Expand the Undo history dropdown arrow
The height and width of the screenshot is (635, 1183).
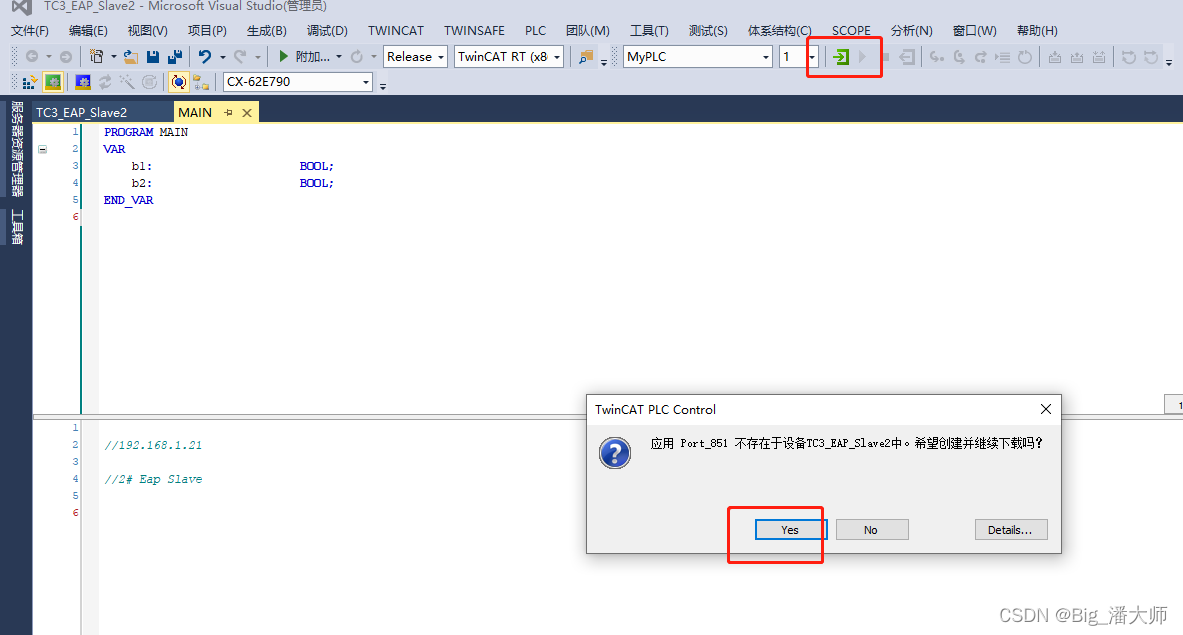coord(223,57)
